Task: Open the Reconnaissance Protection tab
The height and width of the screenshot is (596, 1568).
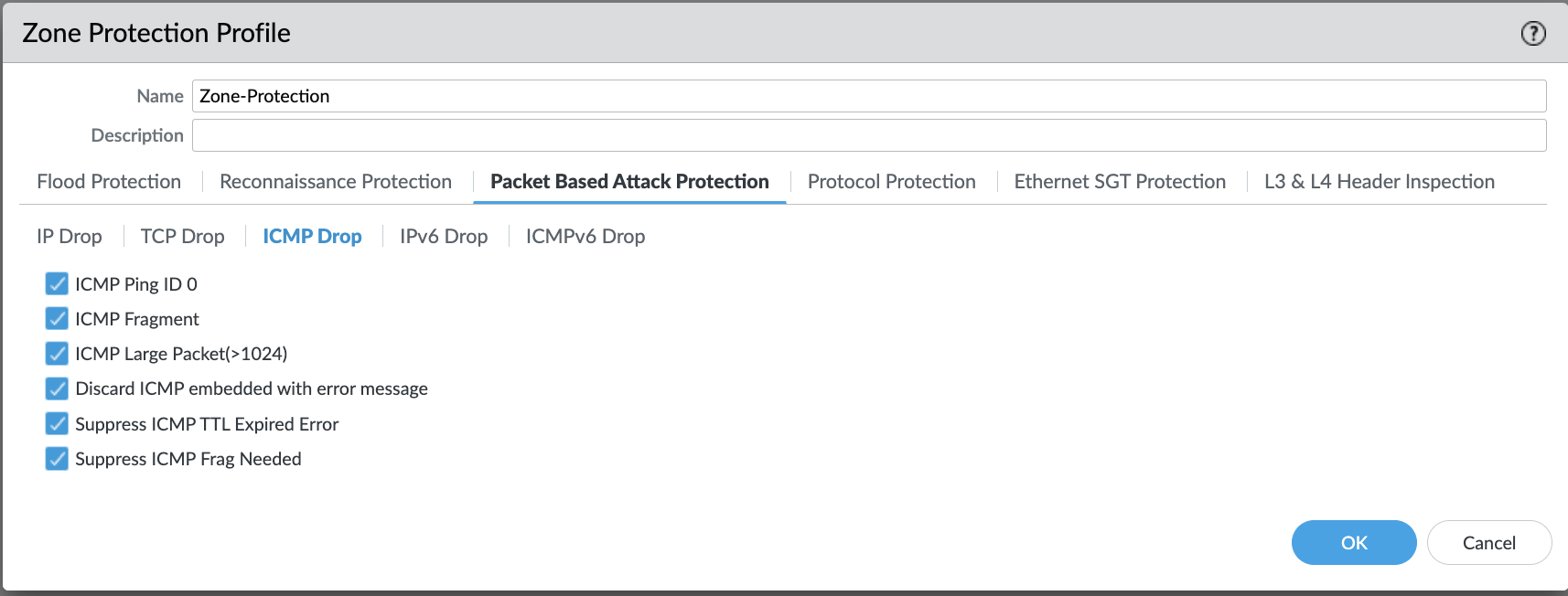Action: click(x=336, y=181)
